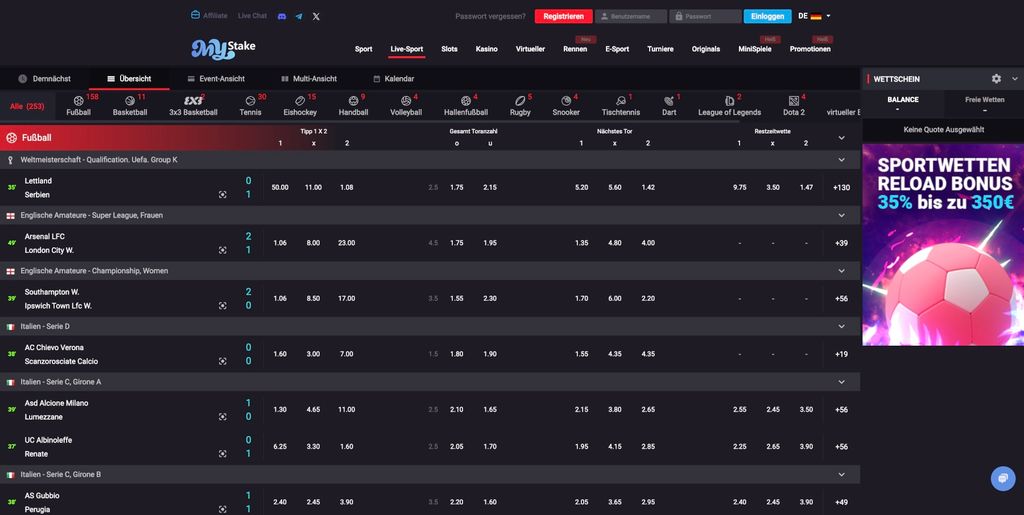This screenshot has height=515, width=1024.
Task: Collapse Englische Amateure Championship Women league
Action: pos(841,271)
